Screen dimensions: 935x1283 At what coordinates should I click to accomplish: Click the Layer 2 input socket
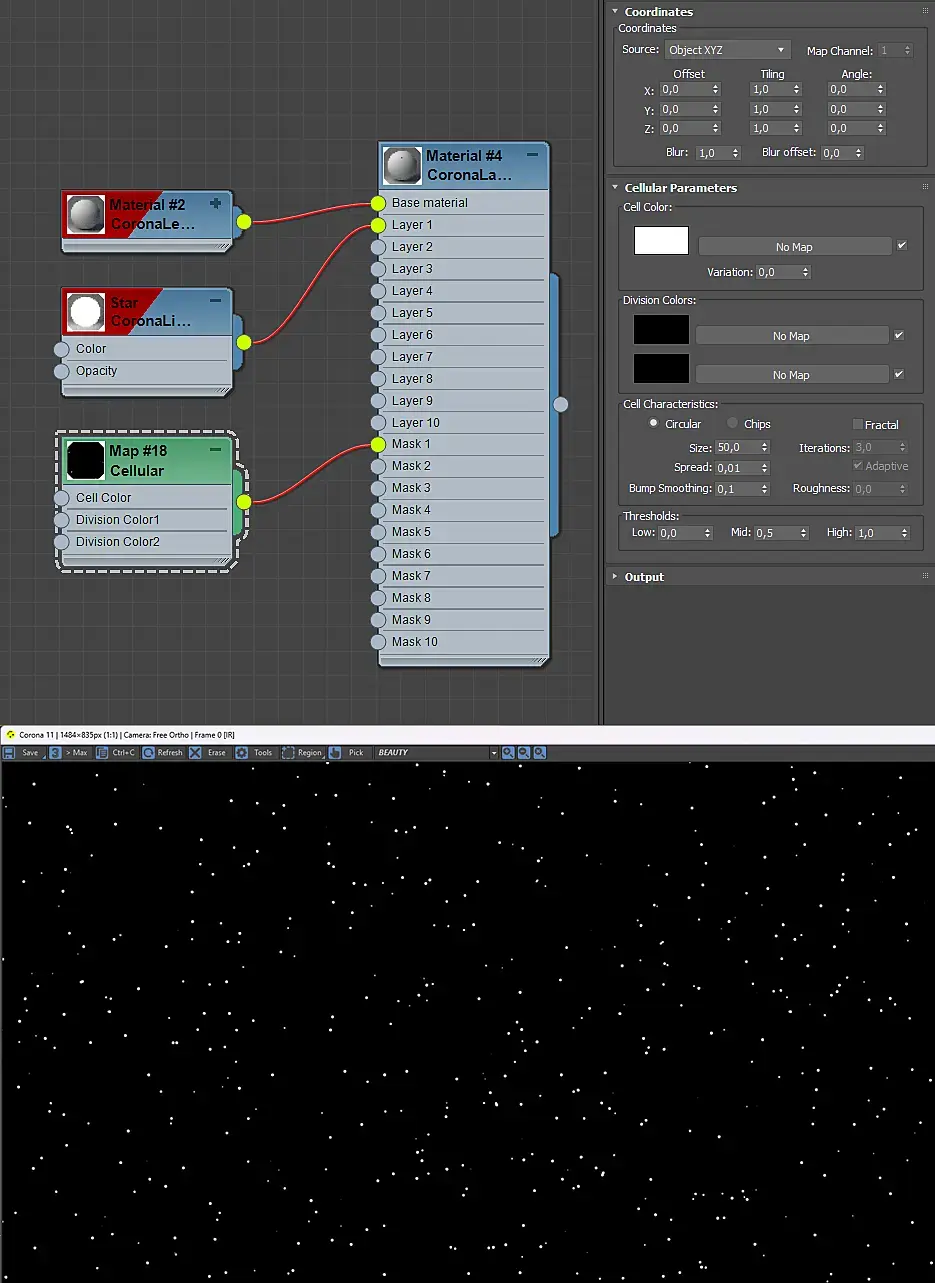(378, 247)
